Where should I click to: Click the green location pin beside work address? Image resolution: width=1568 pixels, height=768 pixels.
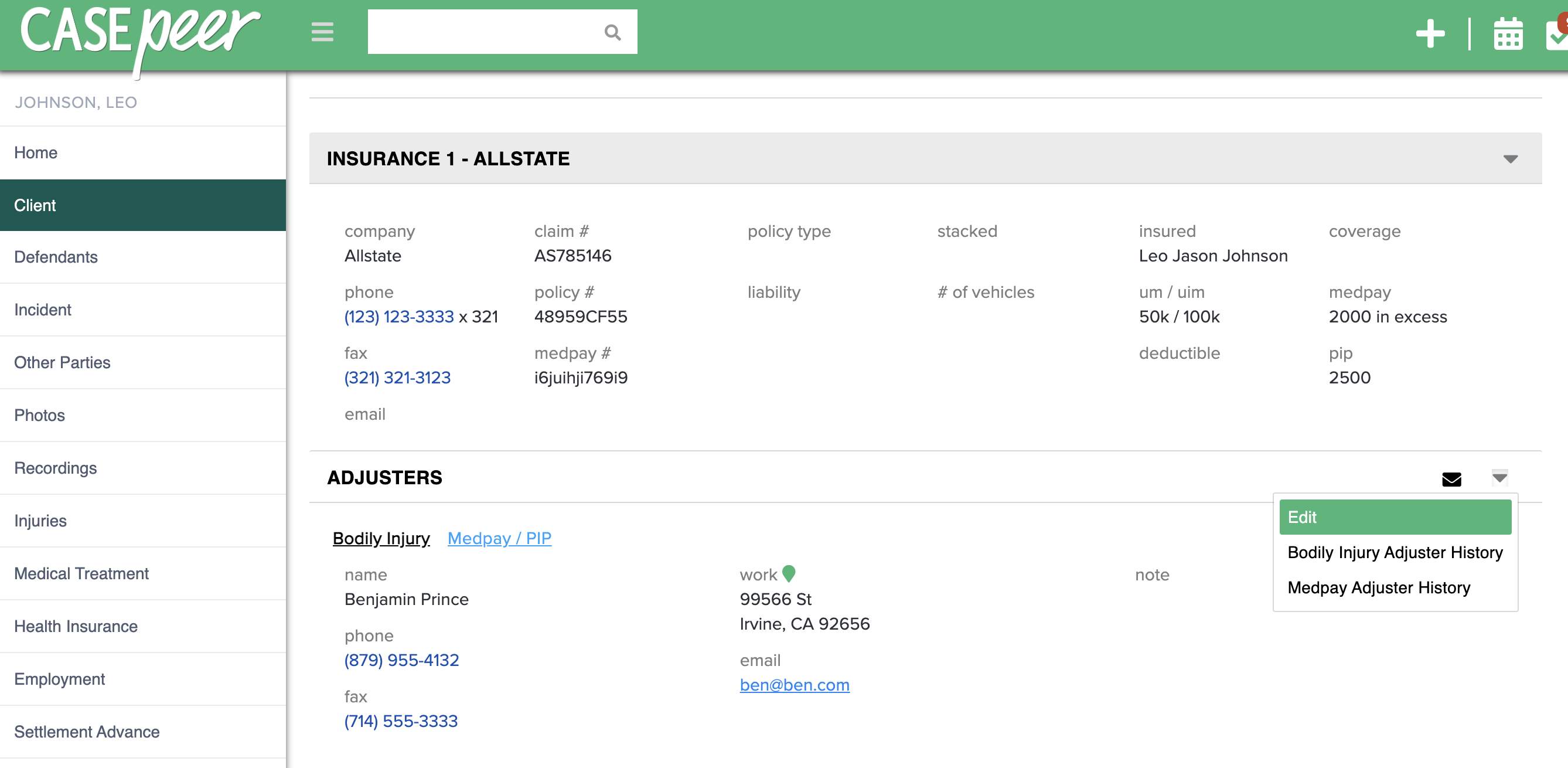click(789, 573)
